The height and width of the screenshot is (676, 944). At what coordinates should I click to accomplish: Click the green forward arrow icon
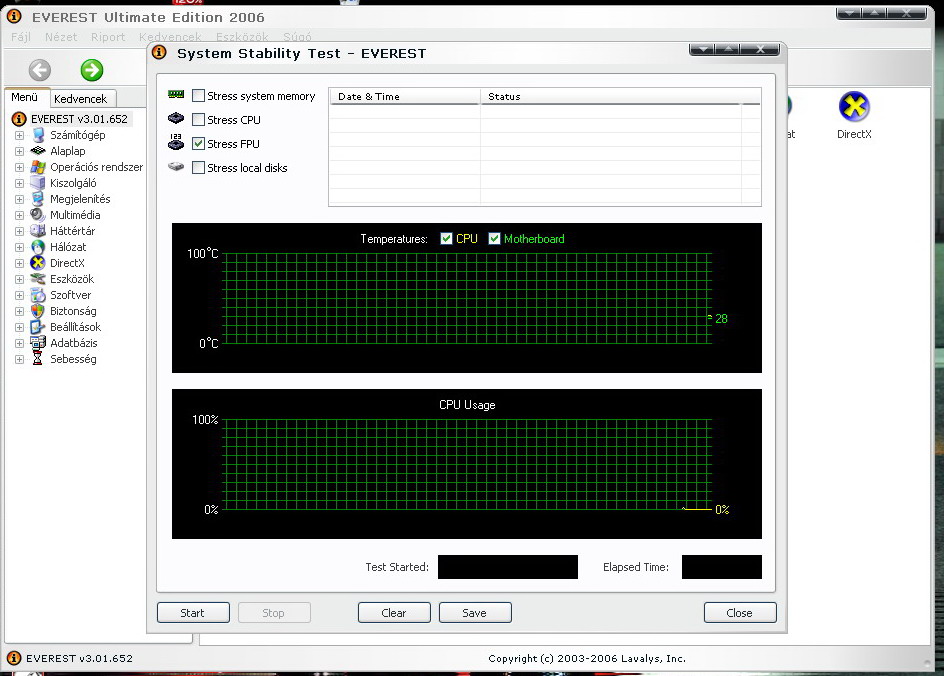pyautogui.click(x=92, y=70)
